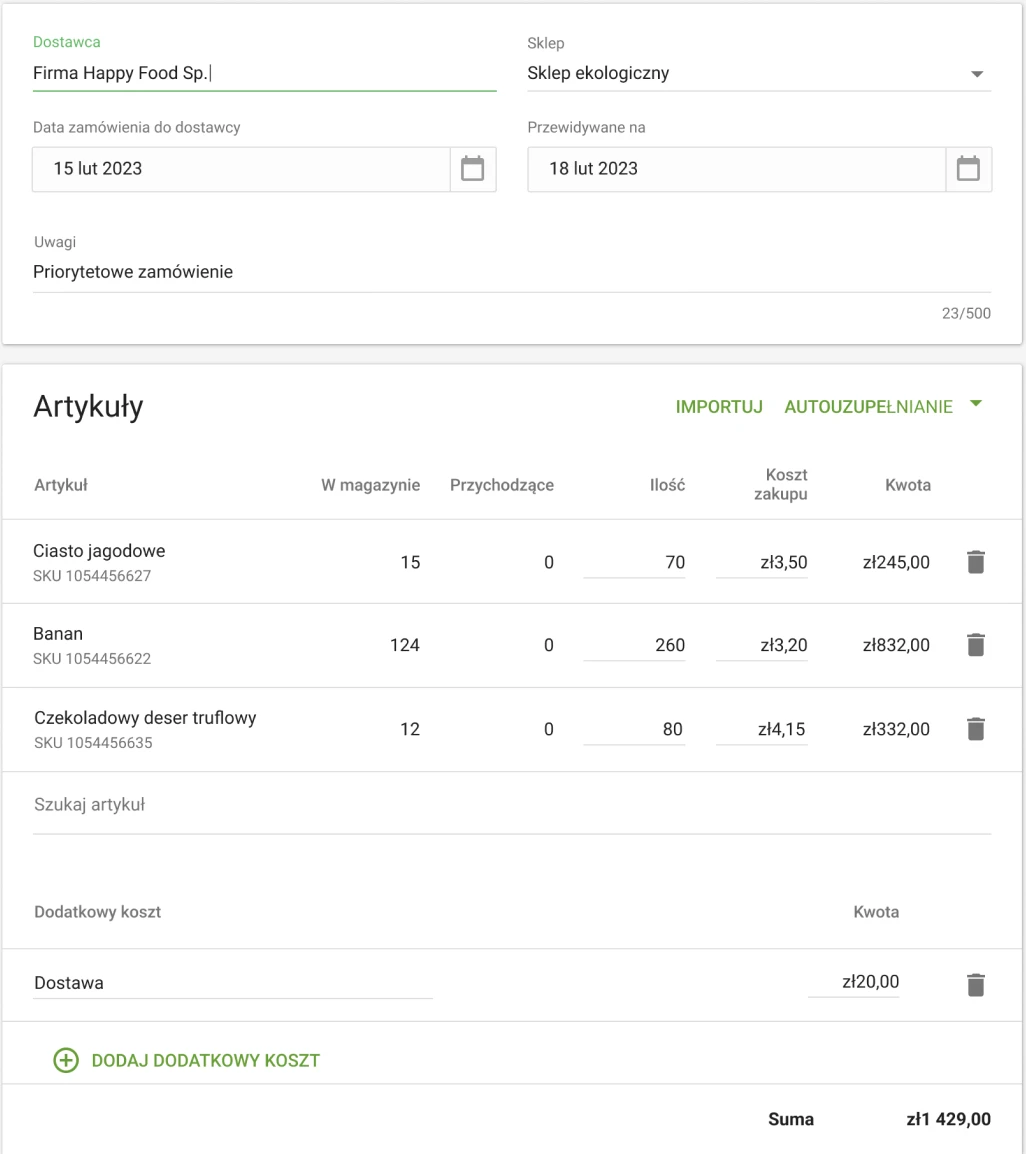Remove Banan item with trash icon
Viewport: 1026px width, 1154px height.
pyautogui.click(x=976, y=645)
